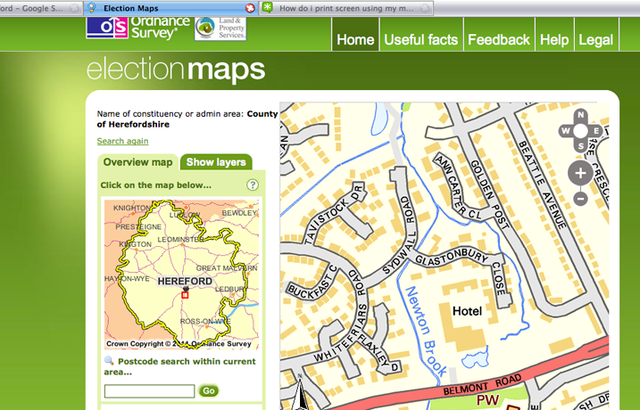Zoom out with the minus button
Screen dimensions: 640x410
(x=580, y=198)
